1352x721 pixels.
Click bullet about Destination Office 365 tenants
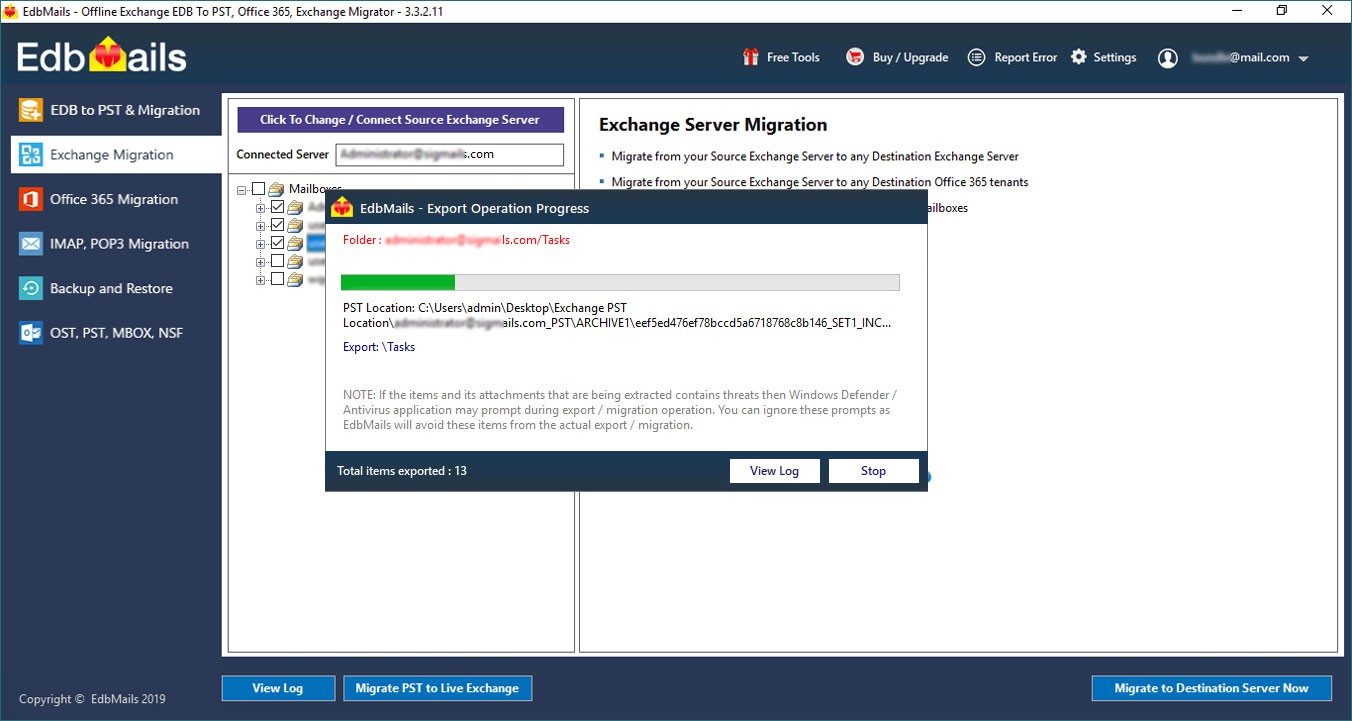click(820, 182)
